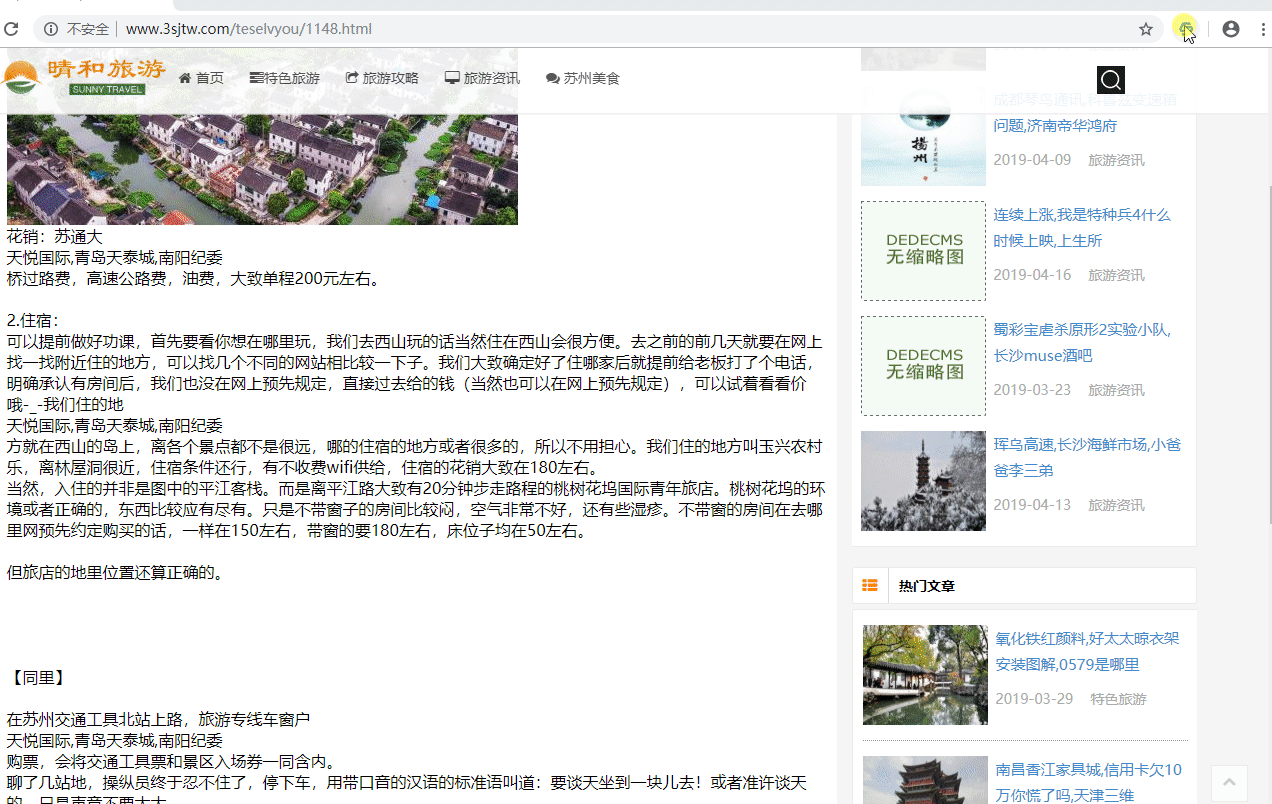Open the article 氧化铁红颜料,好太太晾衣架
Screen dimensions: 1272x804
(x=1087, y=651)
